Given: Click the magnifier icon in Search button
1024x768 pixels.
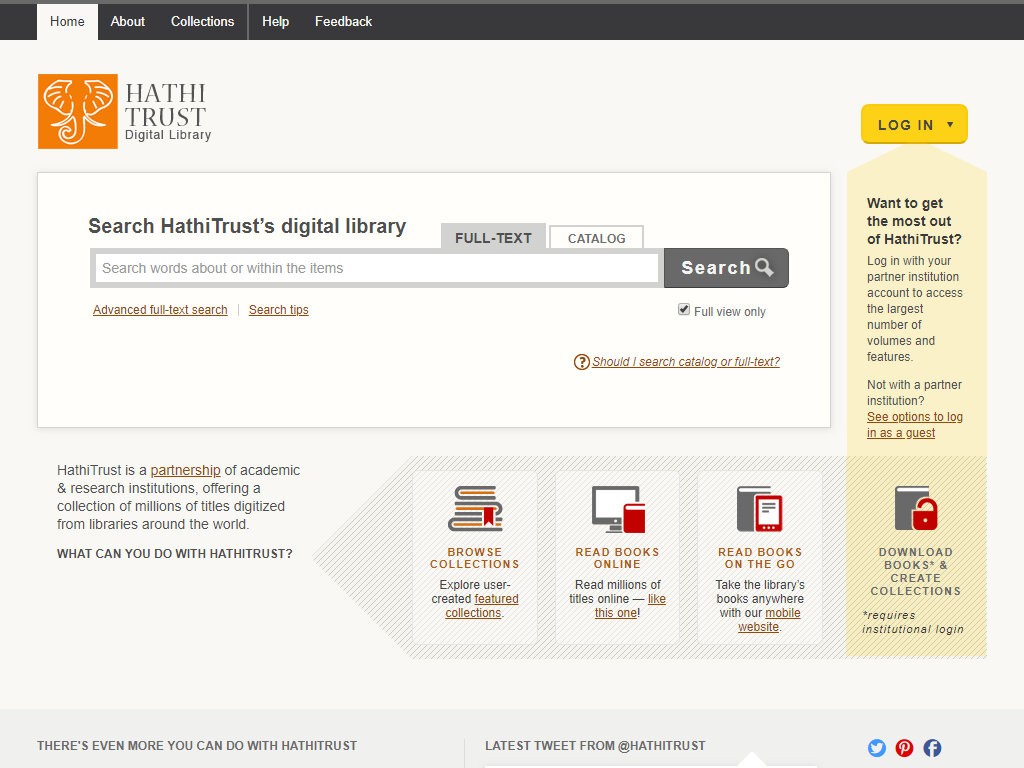Looking at the screenshot, I should pos(764,267).
